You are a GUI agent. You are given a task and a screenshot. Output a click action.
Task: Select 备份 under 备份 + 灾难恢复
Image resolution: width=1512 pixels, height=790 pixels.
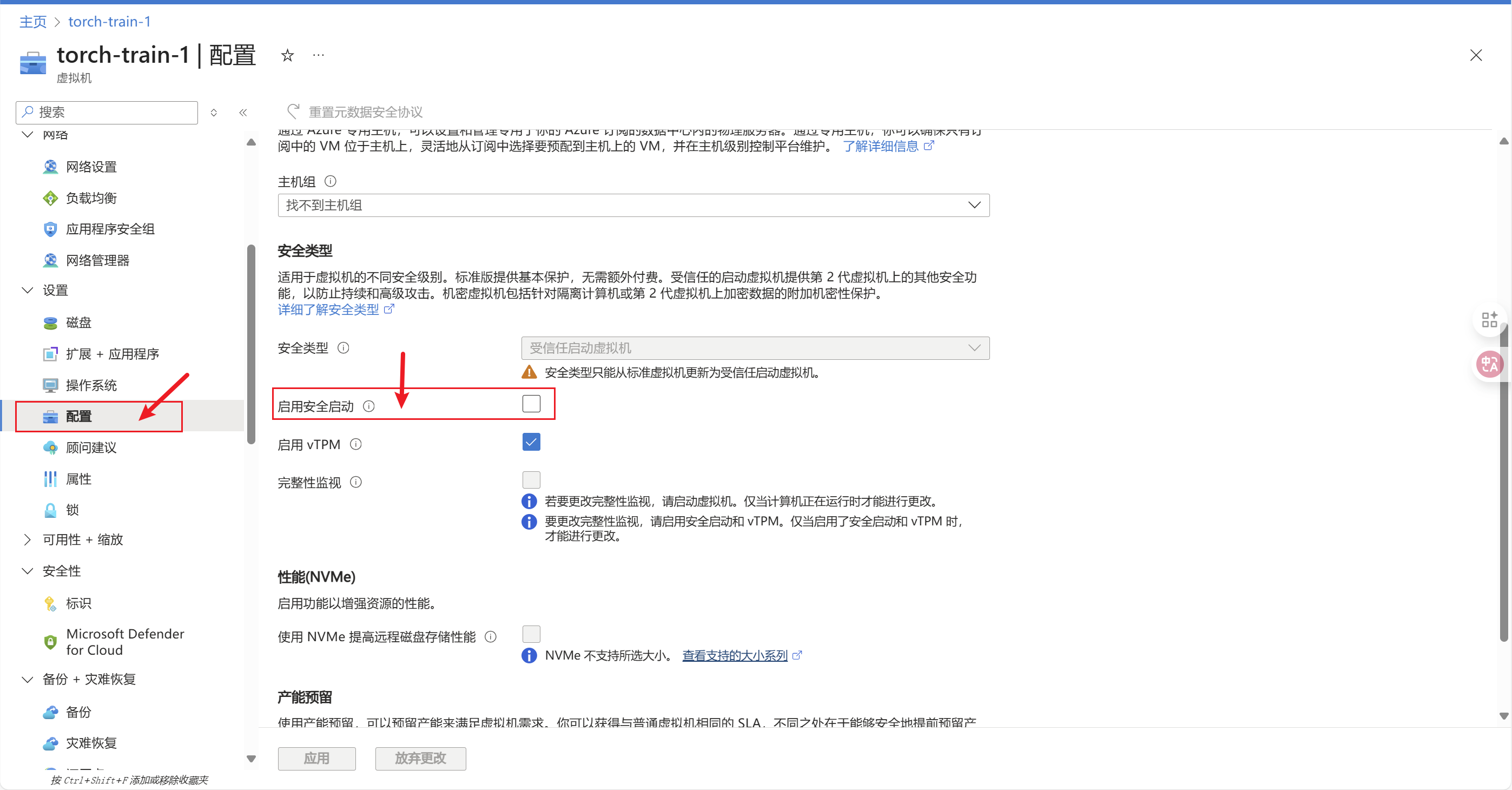coord(78,713)
